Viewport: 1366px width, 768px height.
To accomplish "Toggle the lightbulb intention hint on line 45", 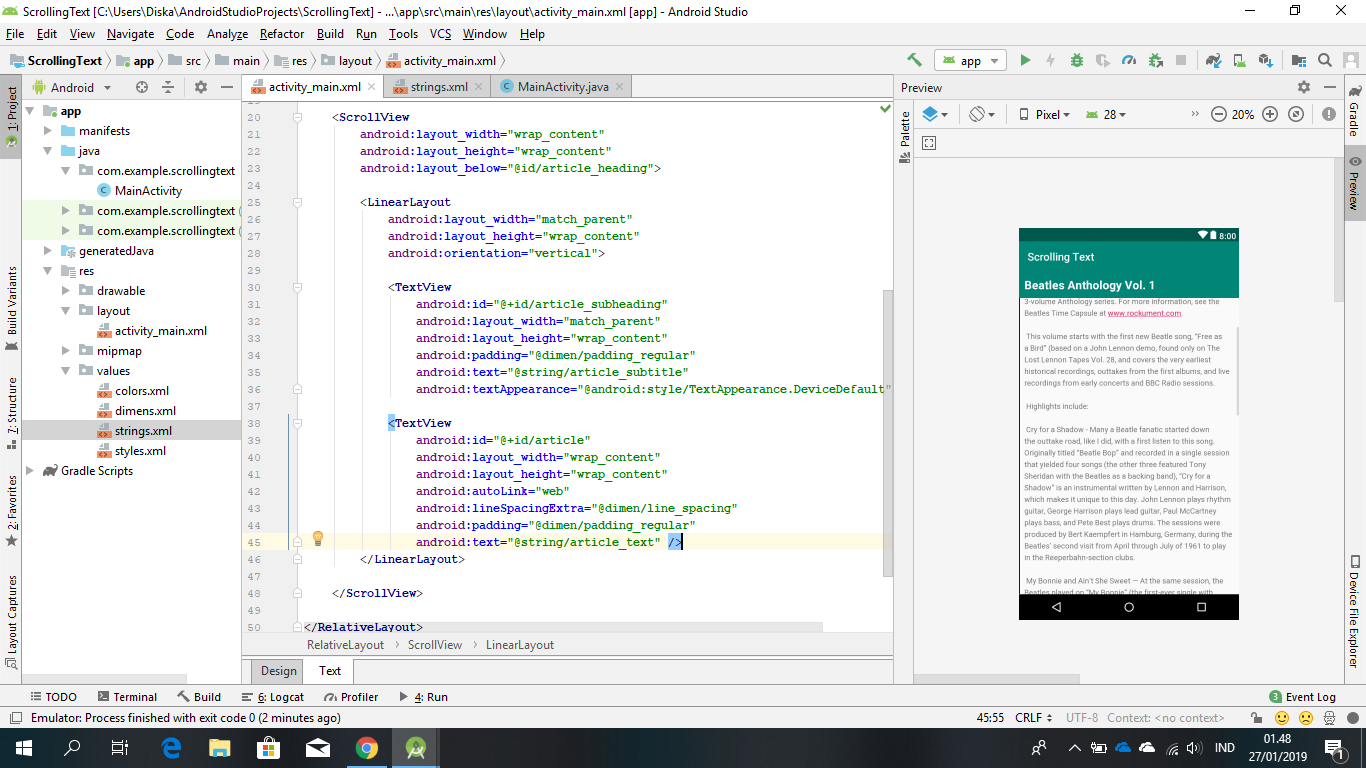I will [x=318, y=539].
